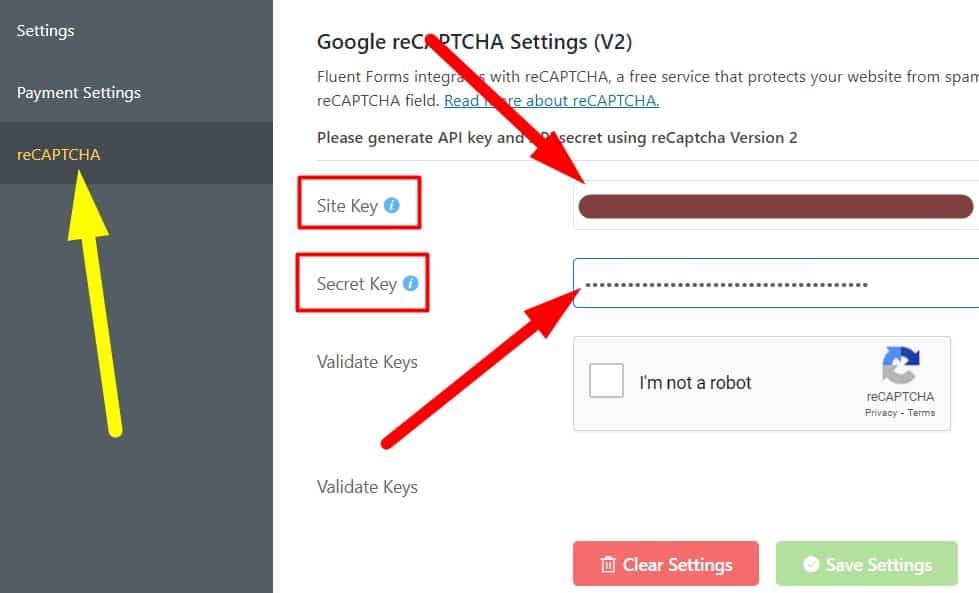Open the "Read more about reCAPTCHA" link
979x593 pixels.
click(552, 101)
